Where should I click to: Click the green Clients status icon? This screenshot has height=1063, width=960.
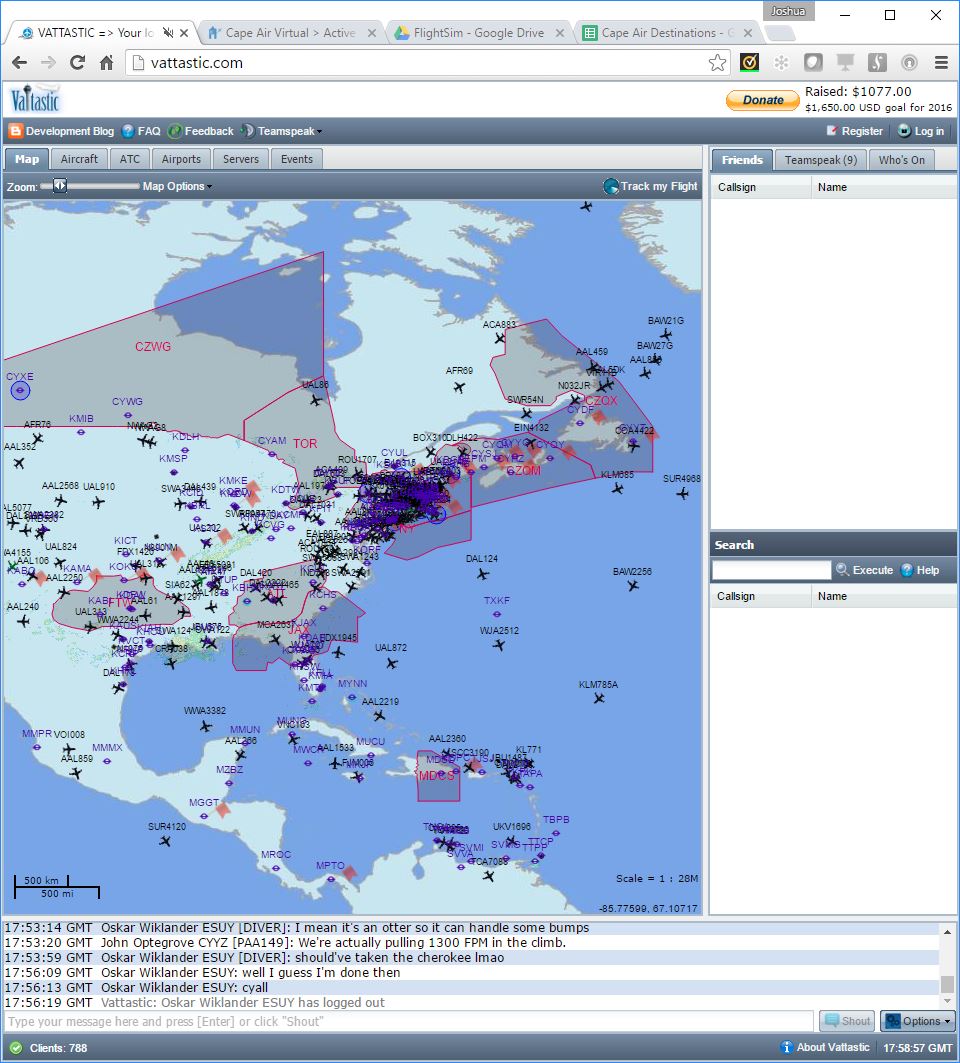pyautogui.click(x=16, y=1048)
